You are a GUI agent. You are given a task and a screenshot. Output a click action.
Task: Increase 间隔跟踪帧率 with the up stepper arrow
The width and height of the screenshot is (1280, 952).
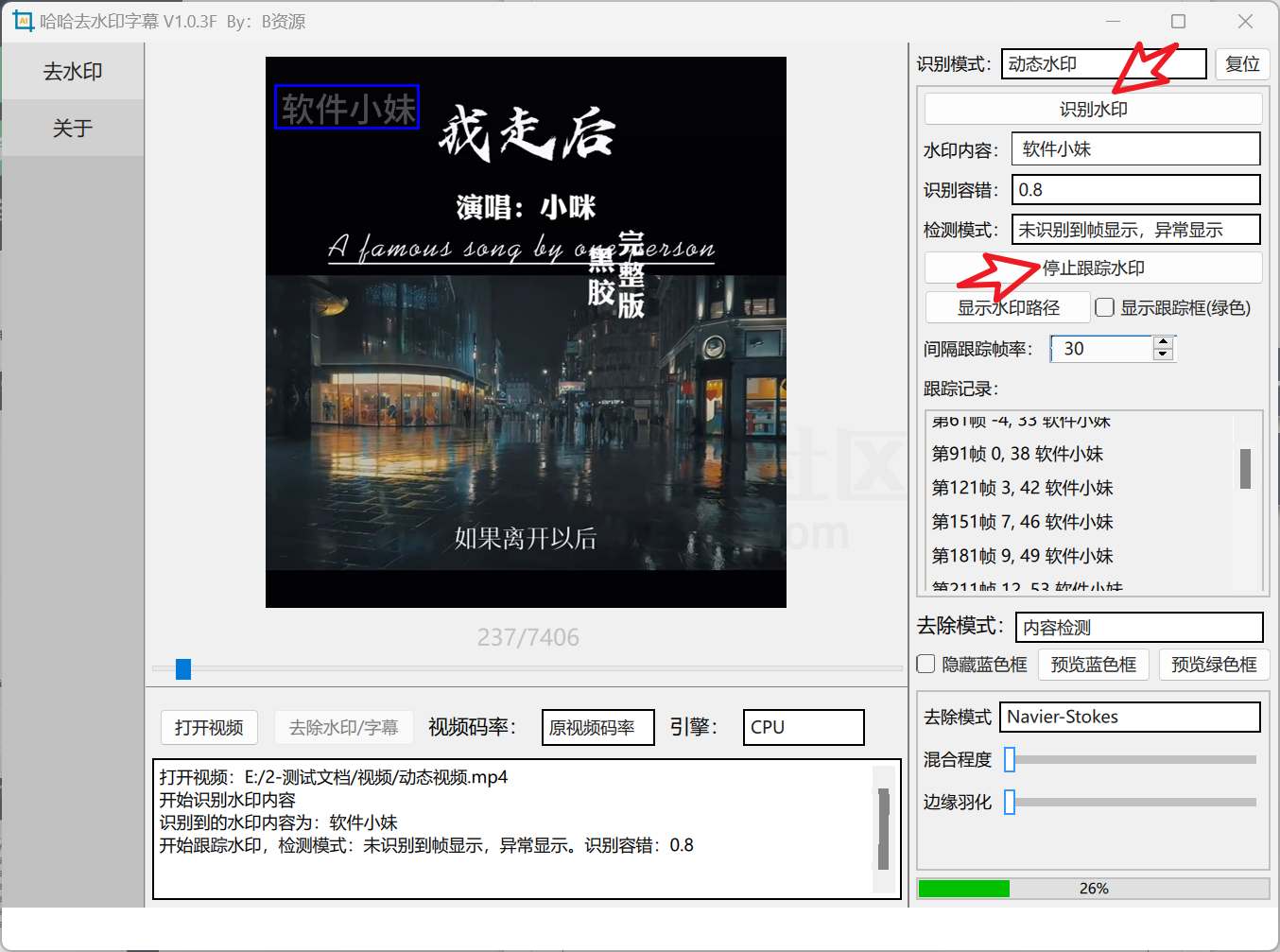coord(1163,342)
